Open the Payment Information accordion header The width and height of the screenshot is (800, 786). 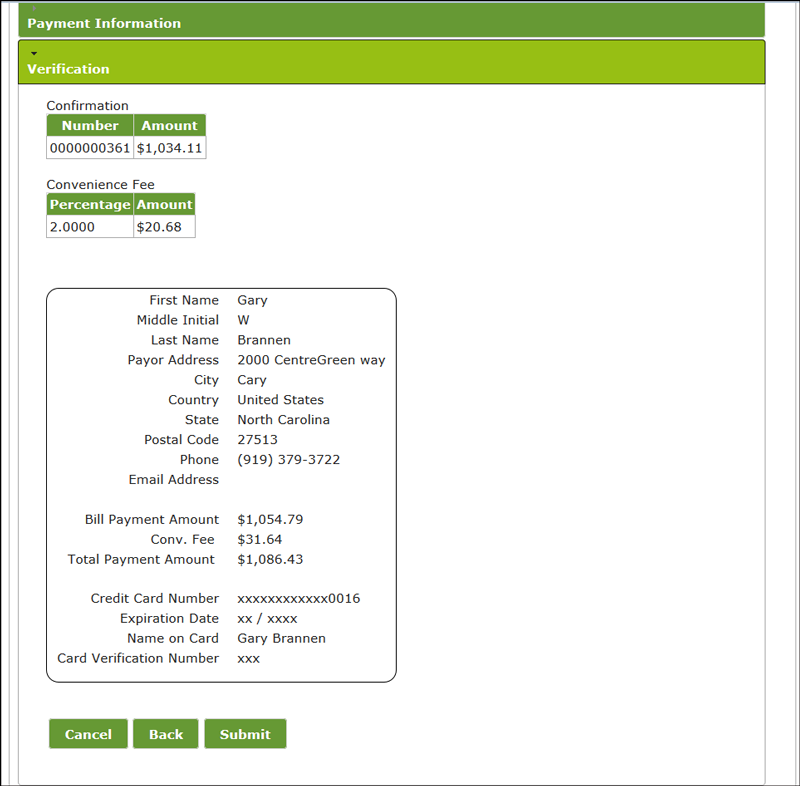coord(104,23)
